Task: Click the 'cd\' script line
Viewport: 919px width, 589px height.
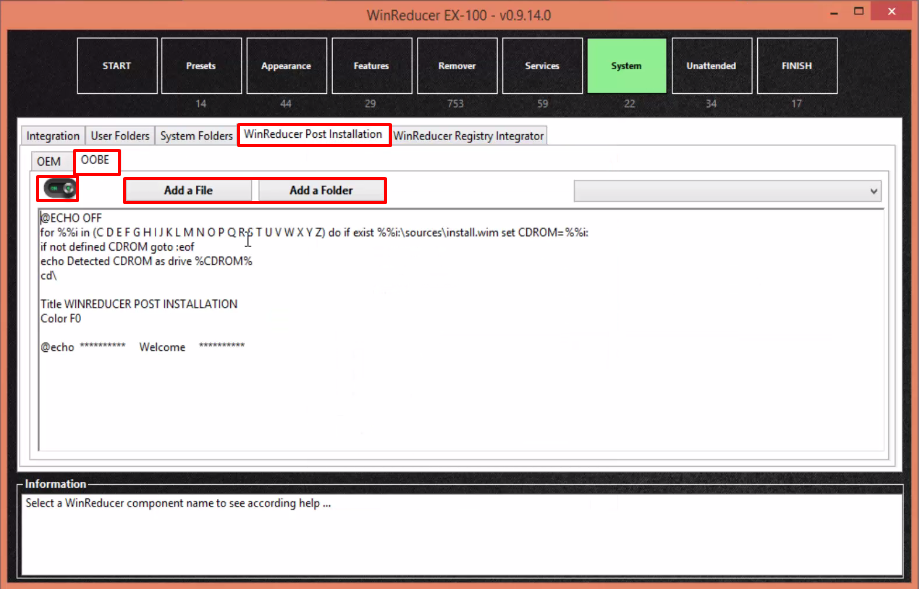Action: tap(49, 275)
